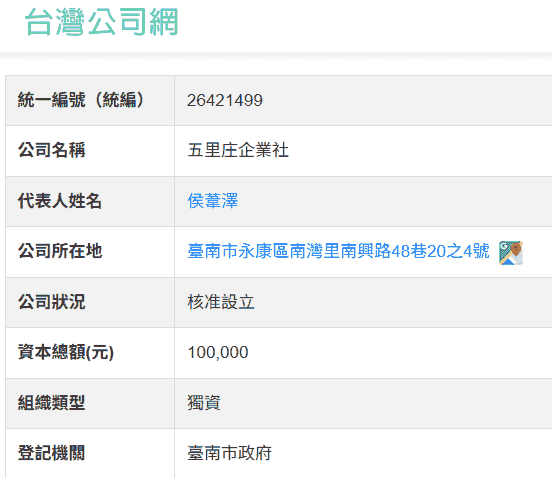552x478 pixels.
Task: Open the map icon next to the address
Action: click(x=511, y=252)
